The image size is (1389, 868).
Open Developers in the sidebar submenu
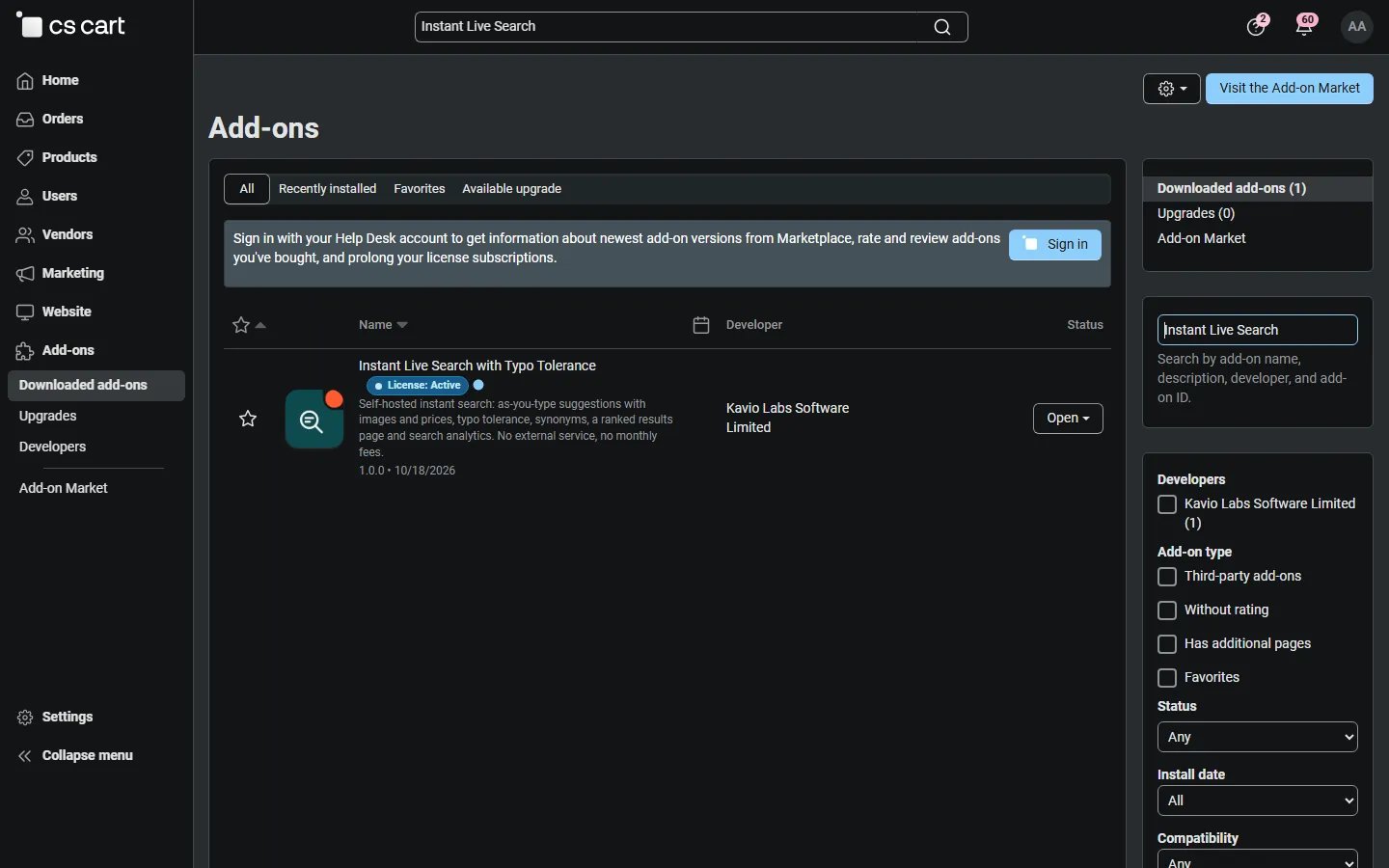click(x=53, y=448)
